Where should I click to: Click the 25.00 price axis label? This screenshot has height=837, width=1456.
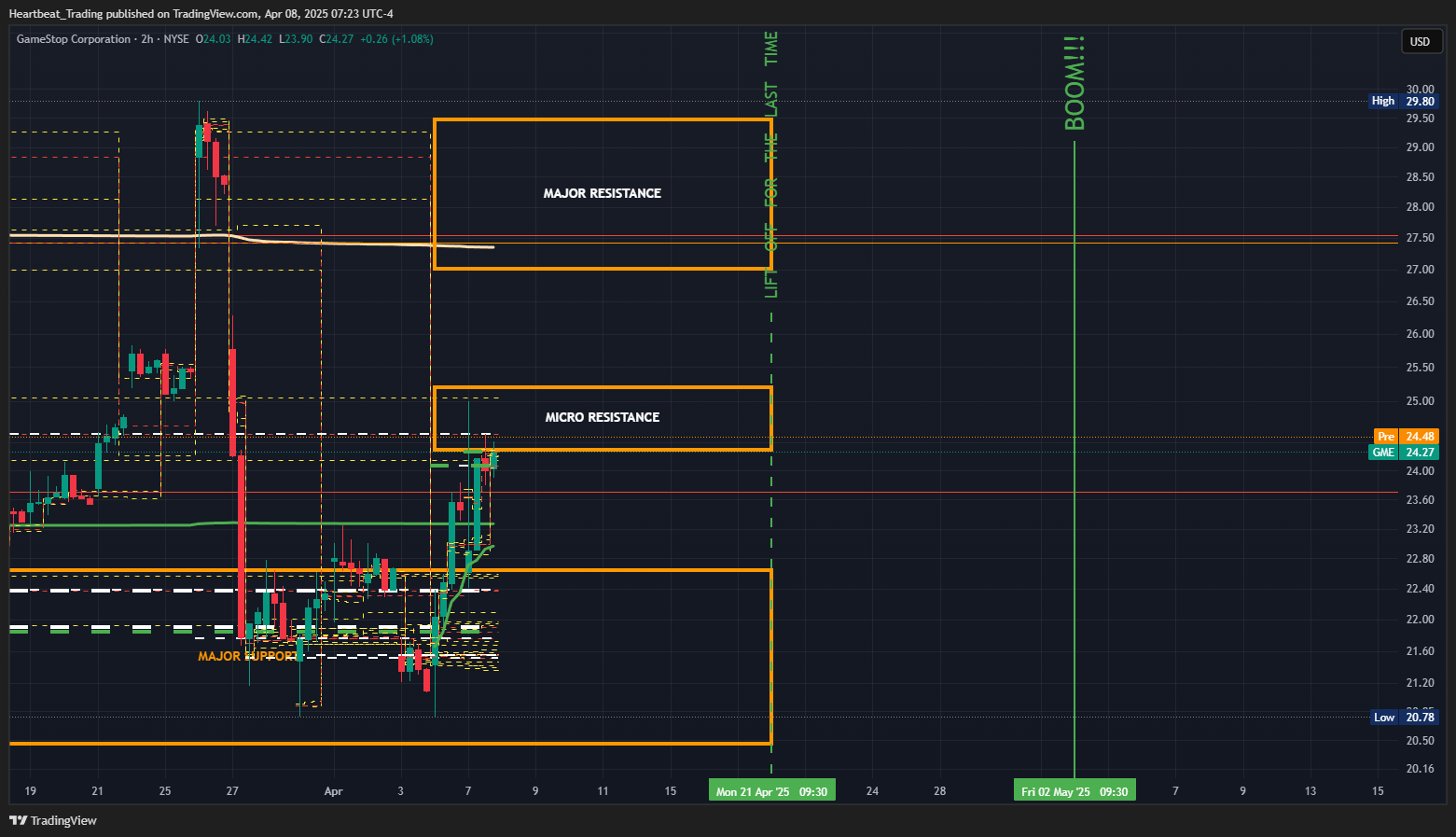[1421, 401]
